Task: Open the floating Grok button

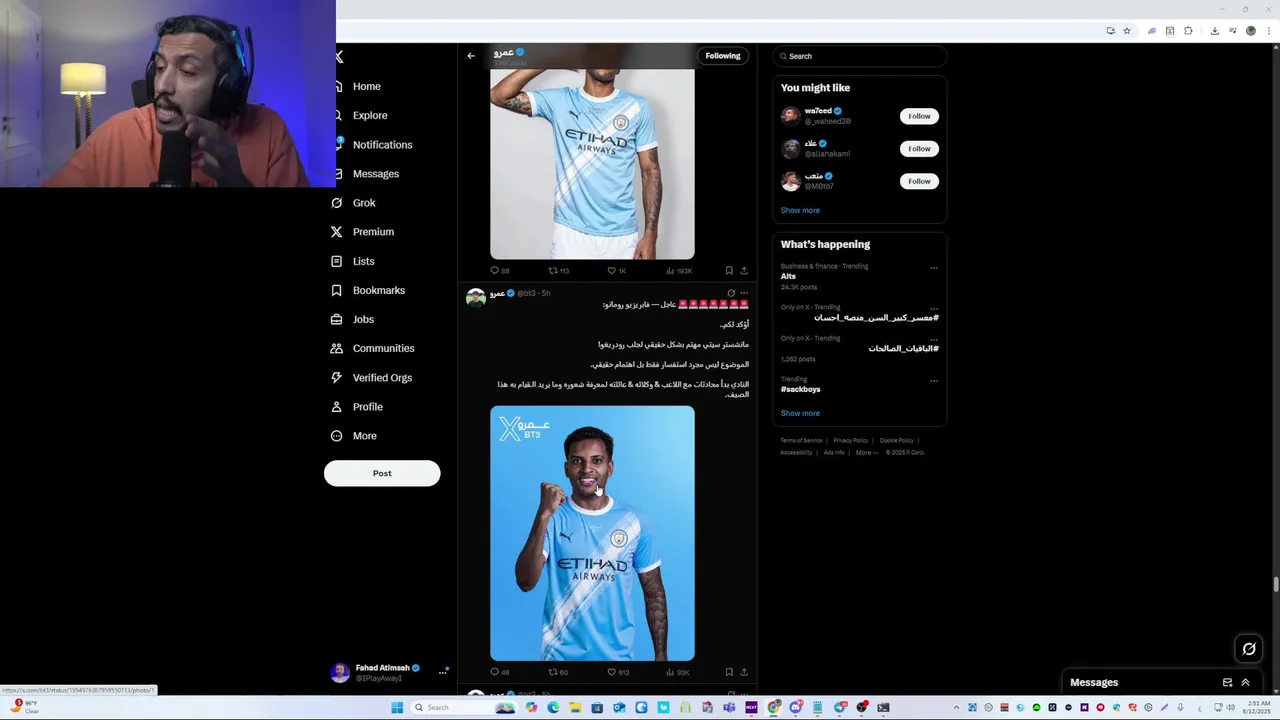Action: (1249, 649)
